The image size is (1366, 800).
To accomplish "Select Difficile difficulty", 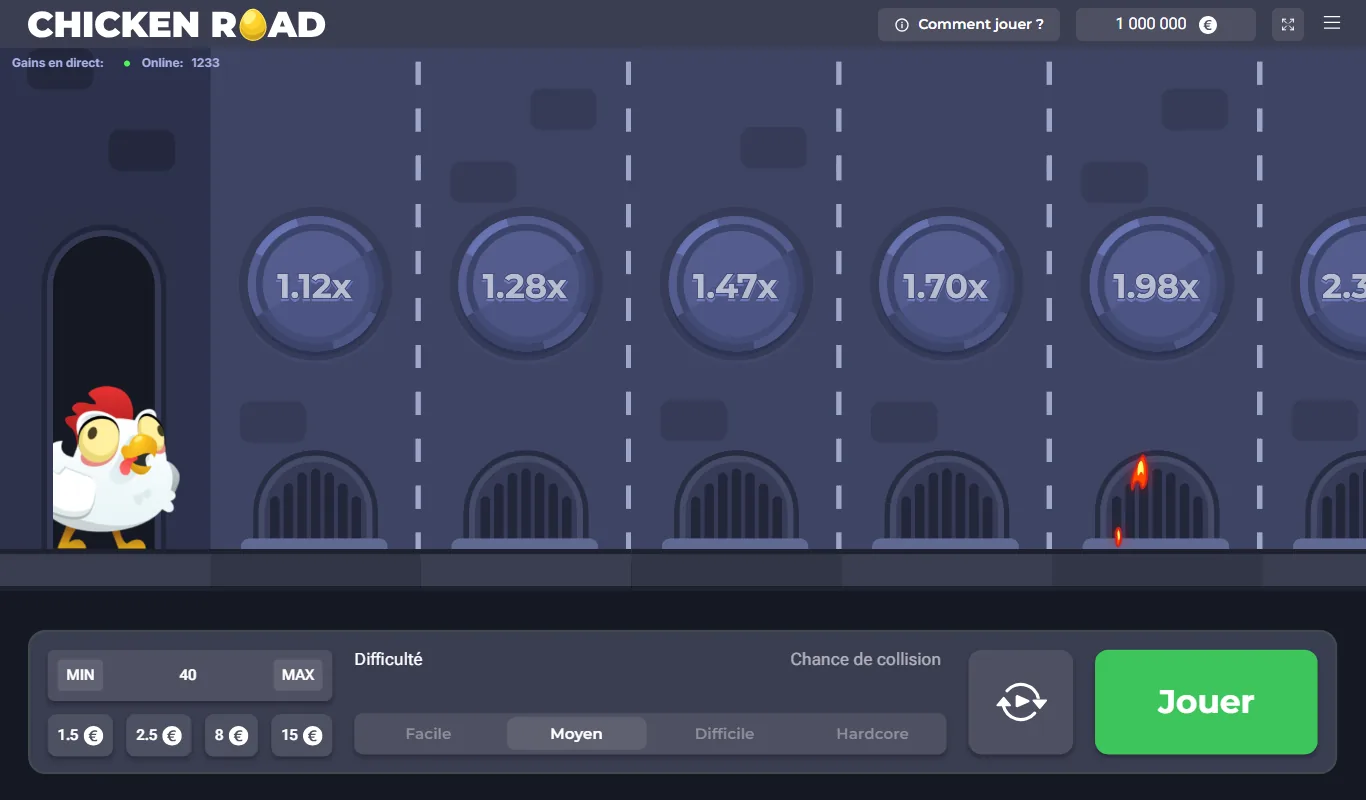I will pos(724,734).
